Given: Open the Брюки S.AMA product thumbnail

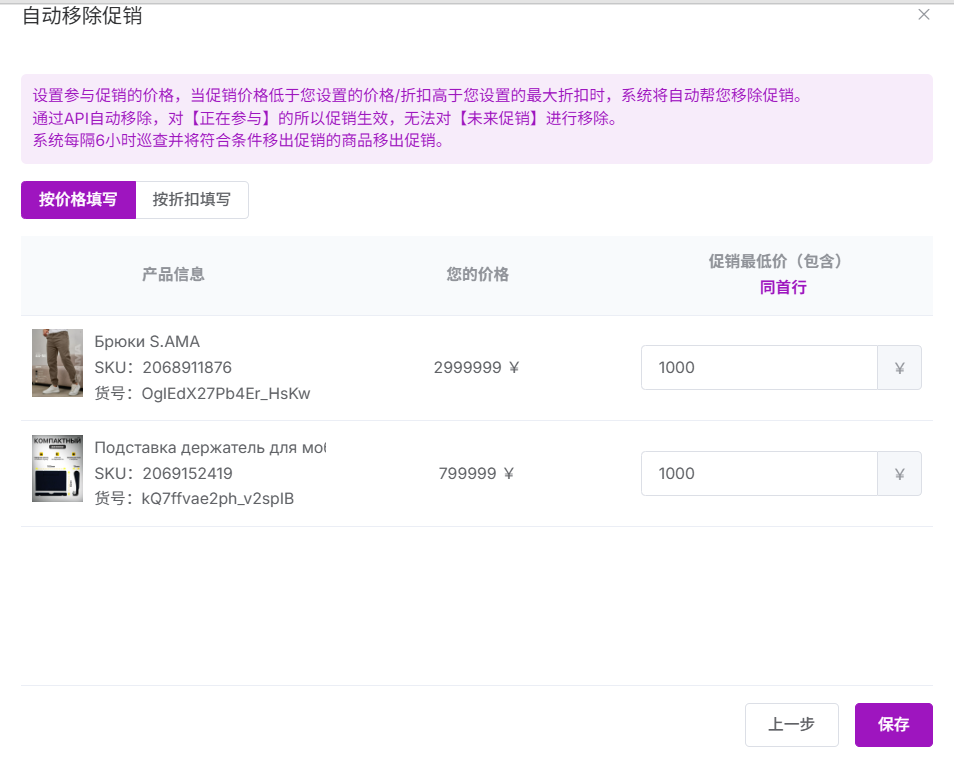Looking at the screenshot, I should coord(57,363).
